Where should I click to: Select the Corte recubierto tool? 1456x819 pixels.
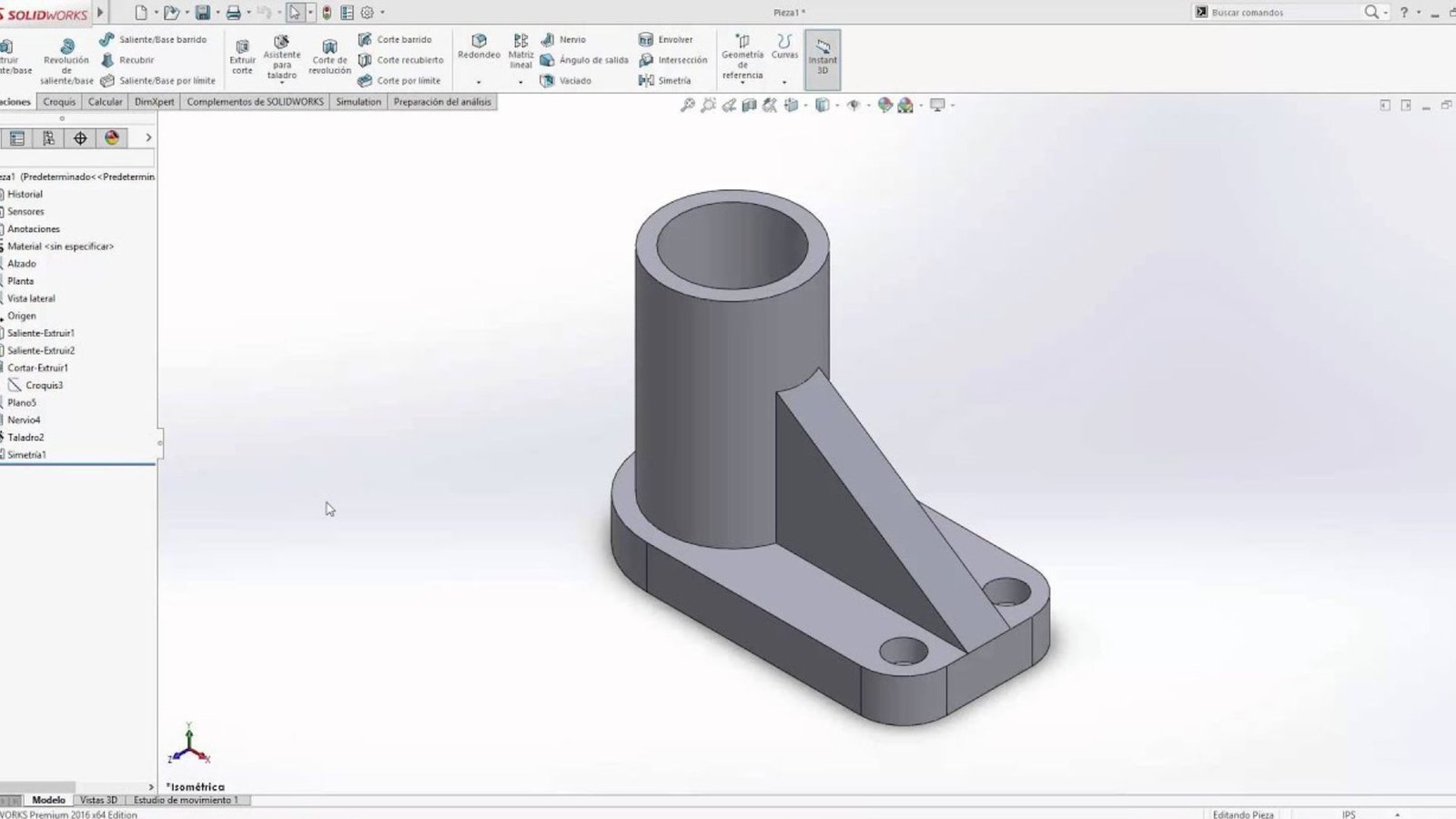click(401, 60)
